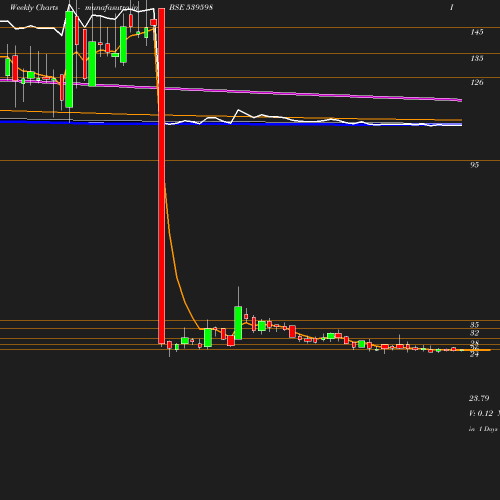500x500 pixels.
Task: Click the 'in 1 Days' label
Action: [483, 429]
